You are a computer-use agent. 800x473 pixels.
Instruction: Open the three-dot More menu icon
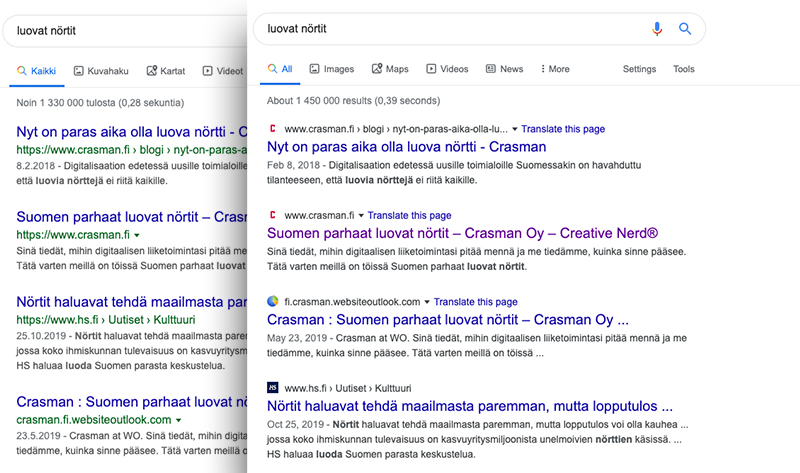[x=543, y=69]
